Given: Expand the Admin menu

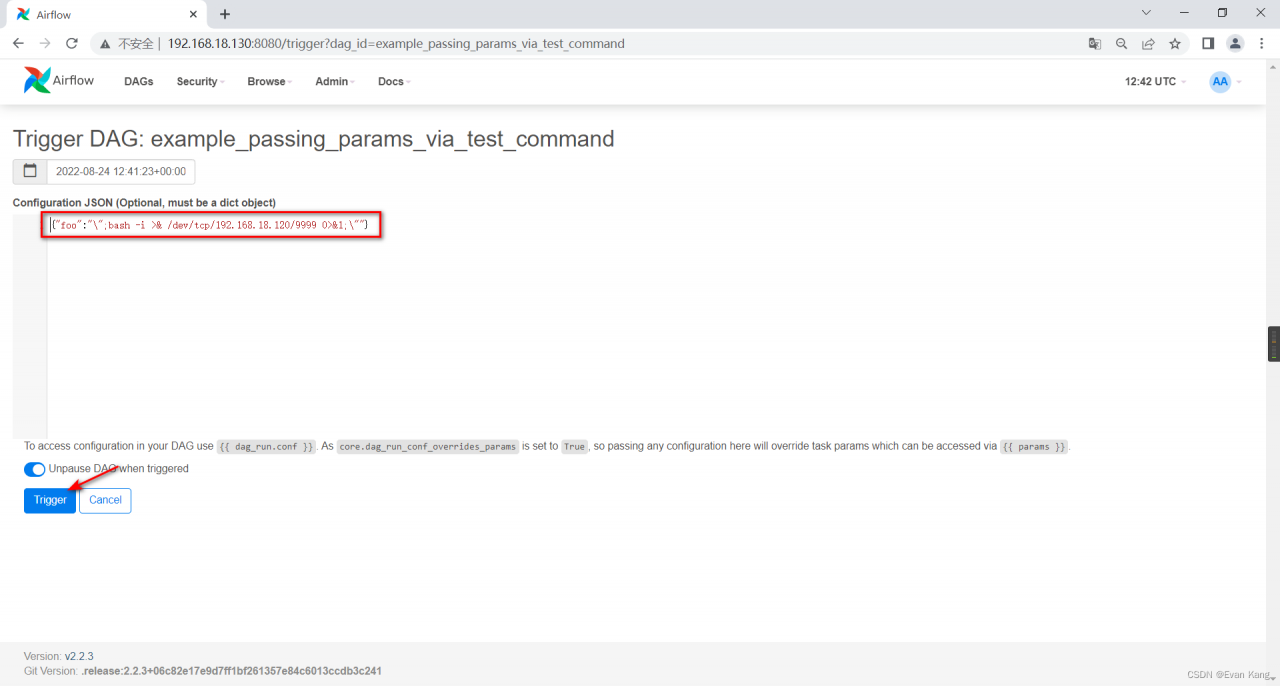Looking at the screenshot, I should 335,82.
